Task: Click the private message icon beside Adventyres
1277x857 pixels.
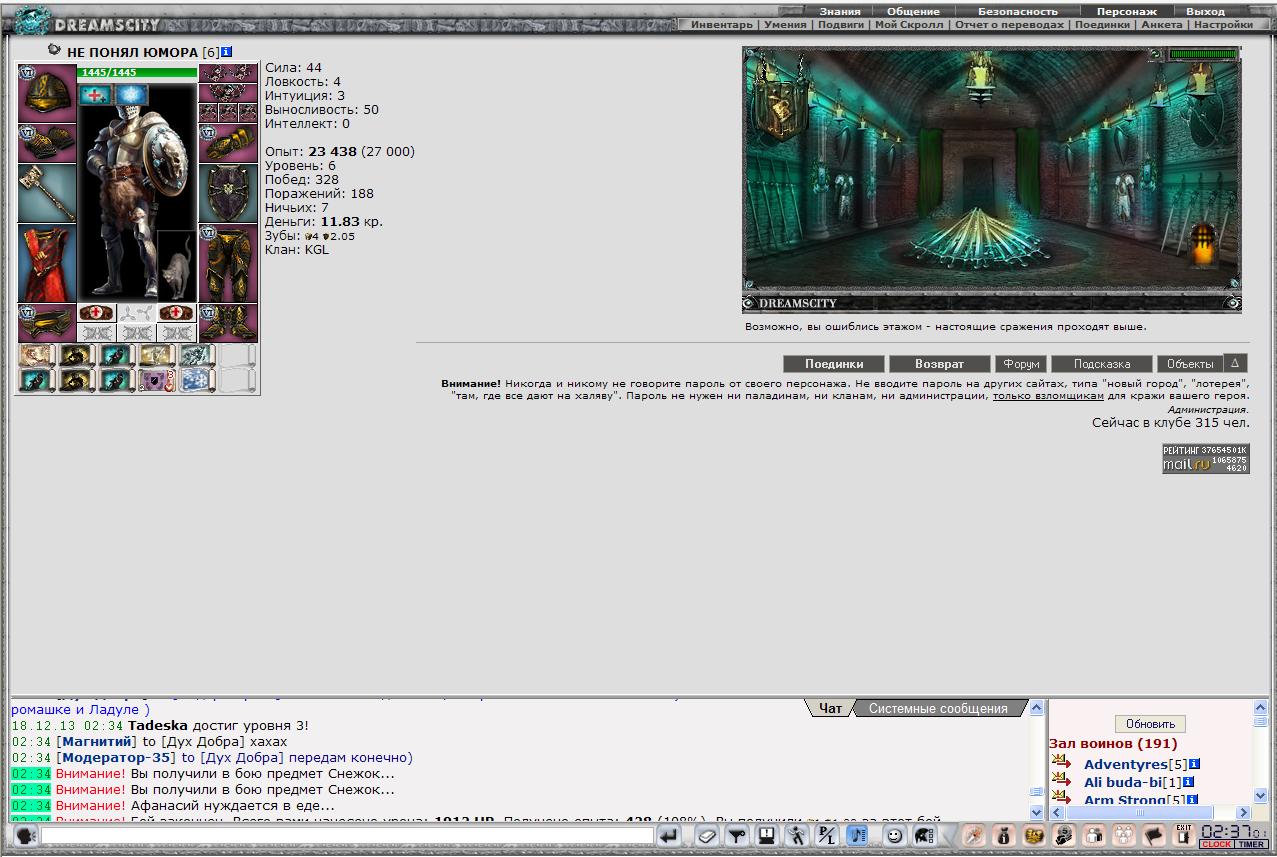Action: click(x=1061, y=763)
